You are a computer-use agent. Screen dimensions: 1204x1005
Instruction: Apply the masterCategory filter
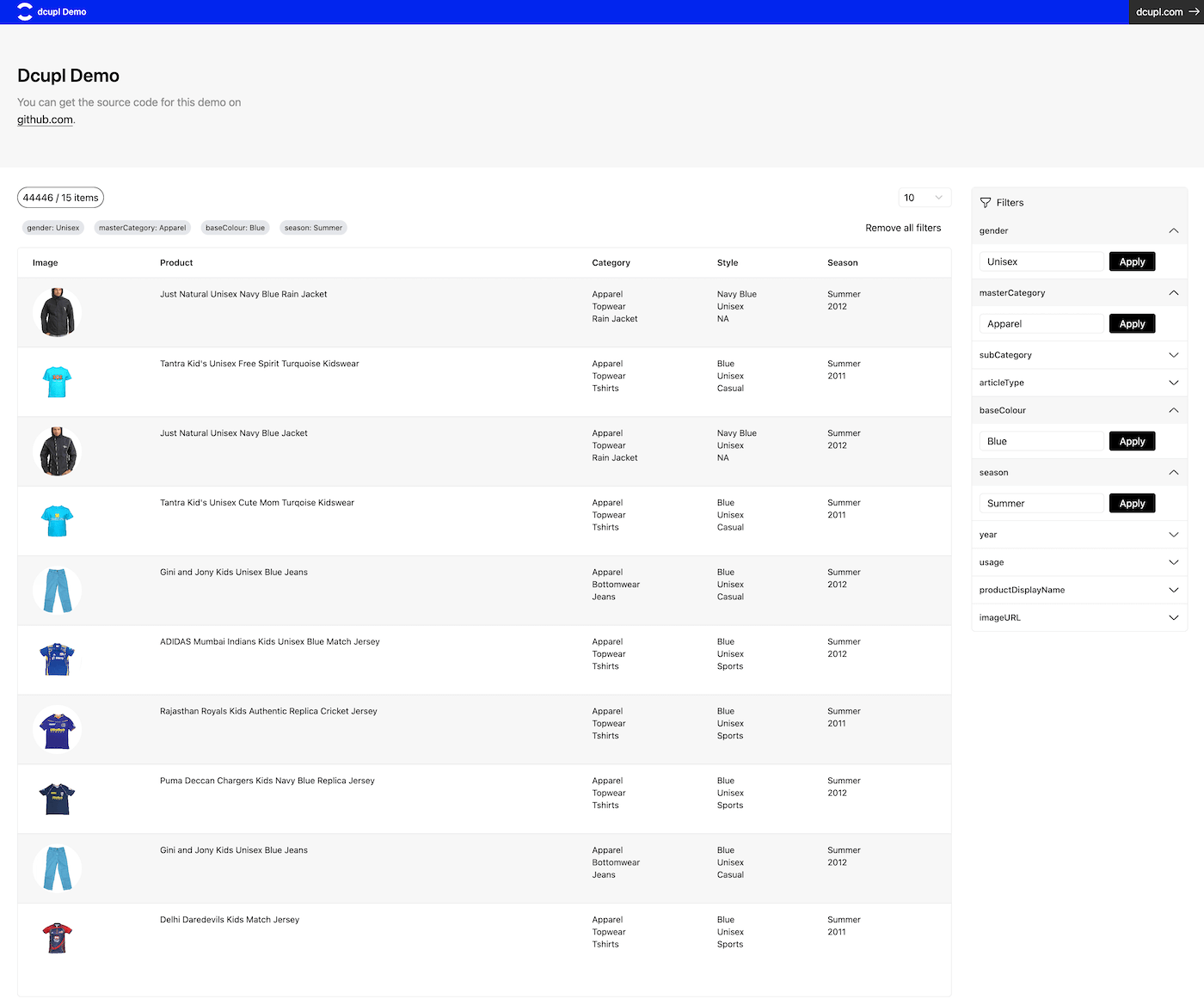point(1132,324)
